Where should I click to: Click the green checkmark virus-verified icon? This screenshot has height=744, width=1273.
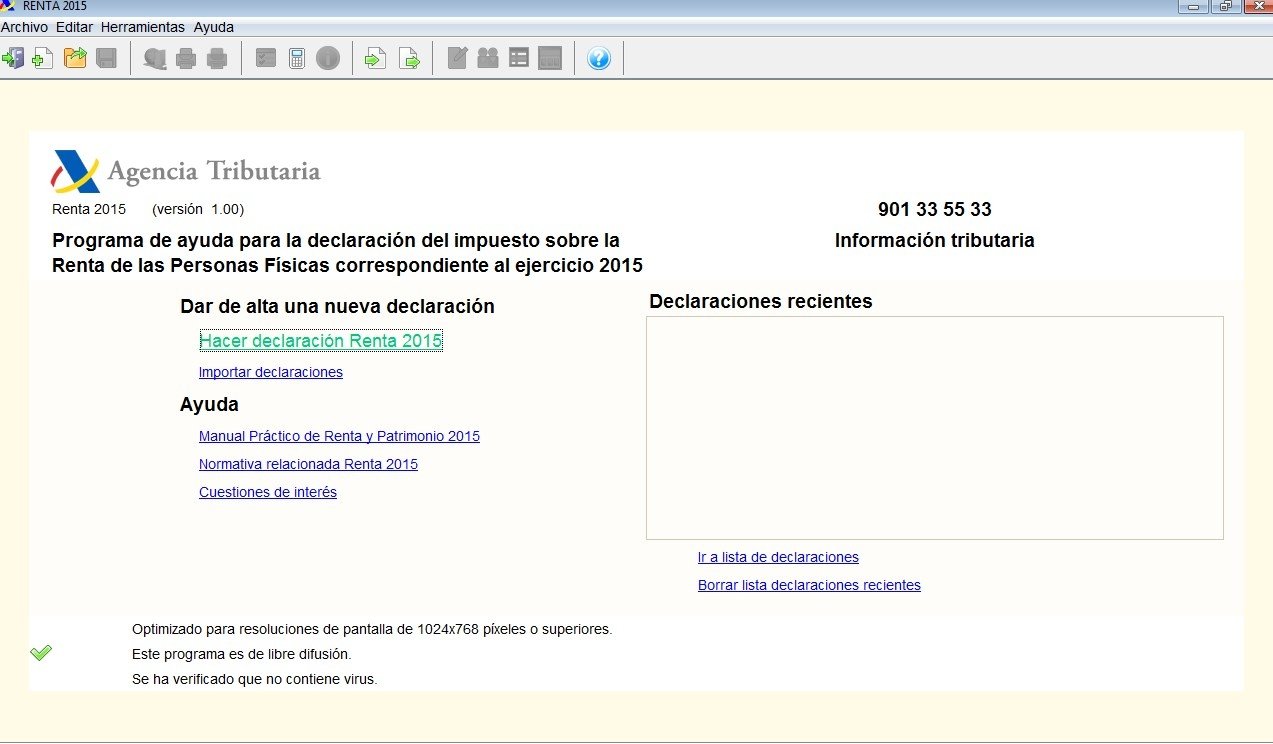point(41,653)
